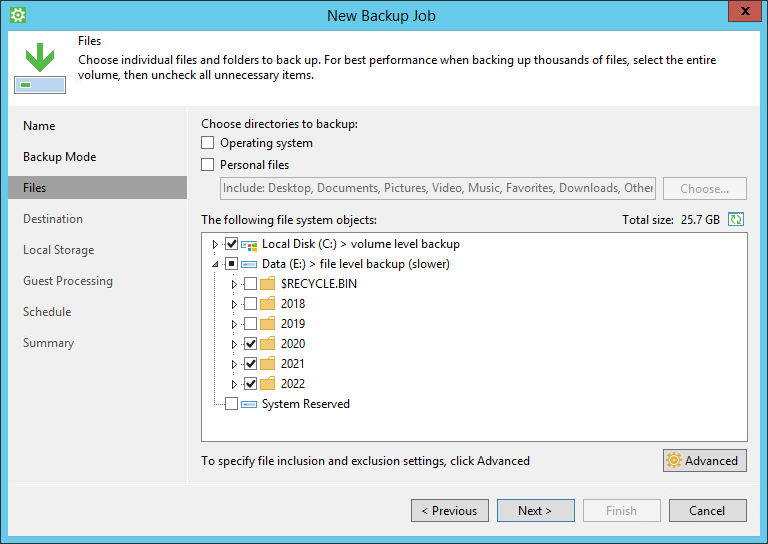Viewport: 768px width, 544px height.
Task: Click the 'Total size: 25.7 GB' text
Action: coord(671,220)
